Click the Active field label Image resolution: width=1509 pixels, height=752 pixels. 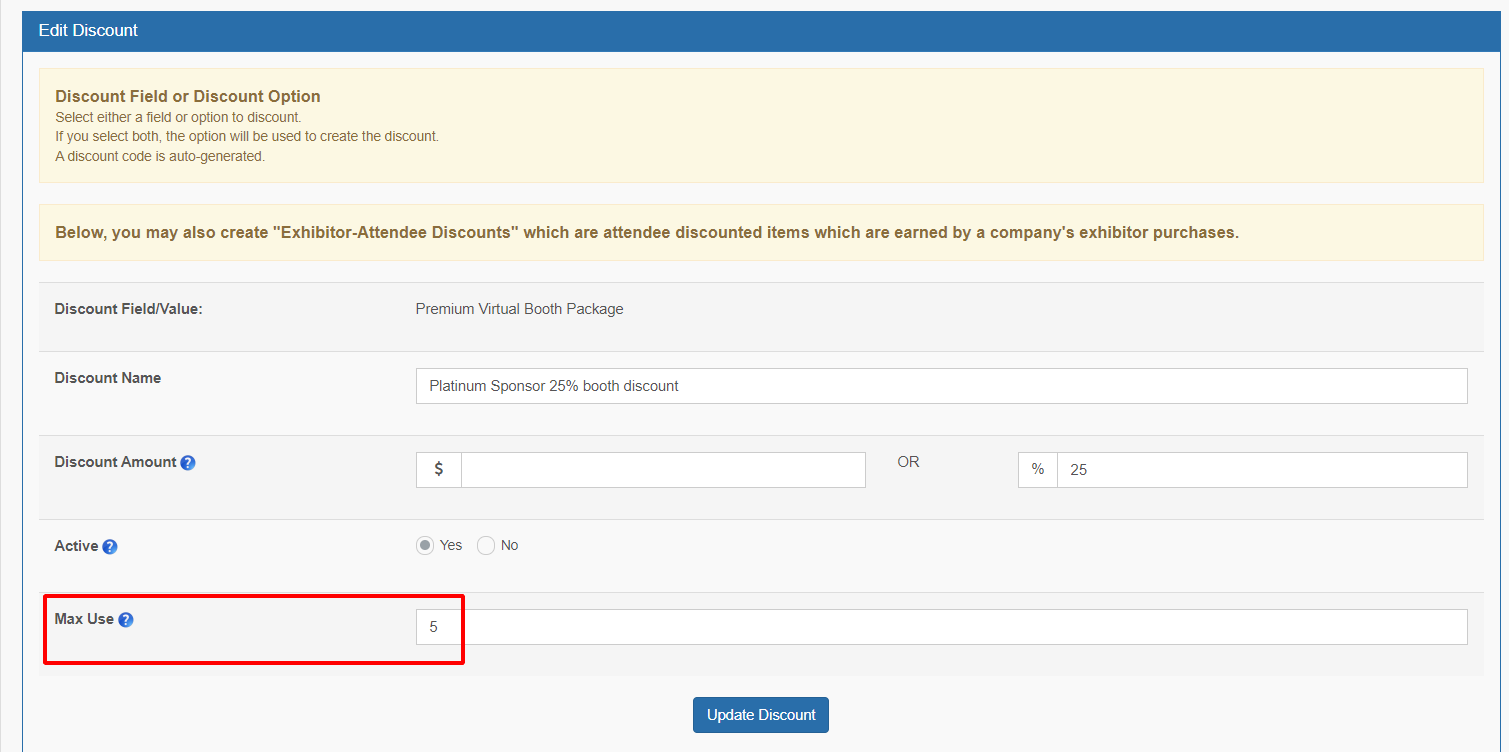point(76,546)
